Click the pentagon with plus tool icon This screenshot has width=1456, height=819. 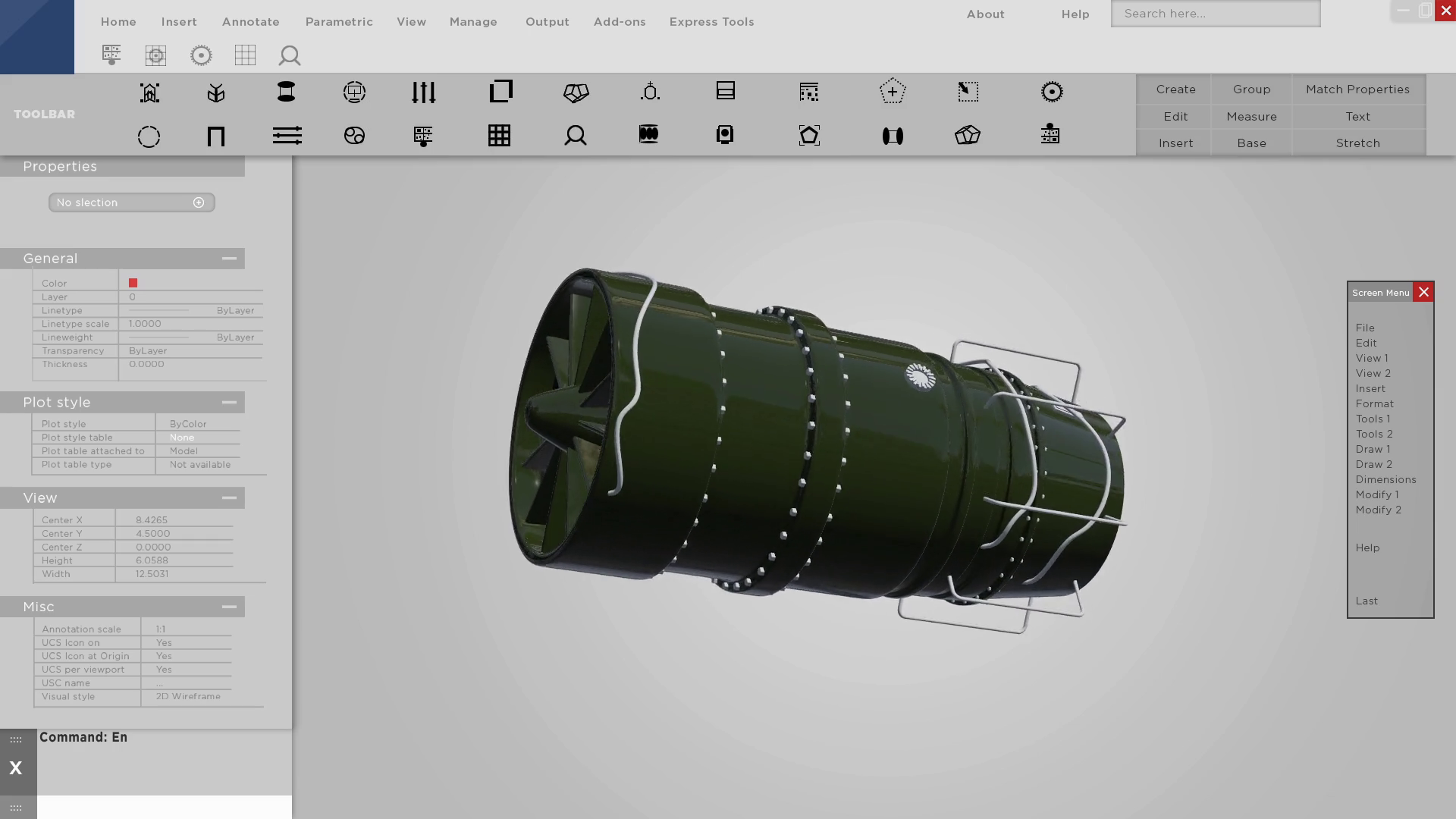point(893,91)
